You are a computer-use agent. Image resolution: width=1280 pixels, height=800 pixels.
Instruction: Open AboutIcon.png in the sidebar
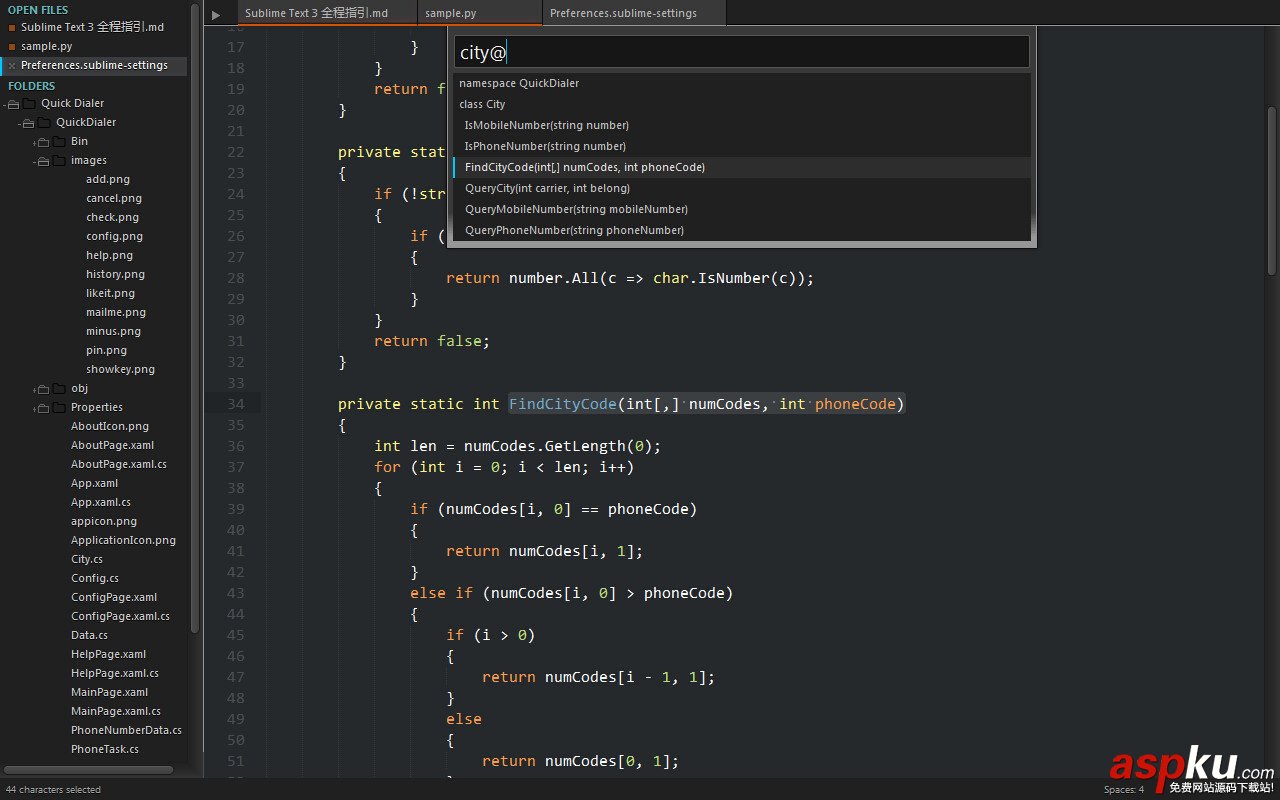tap(110, 426)
